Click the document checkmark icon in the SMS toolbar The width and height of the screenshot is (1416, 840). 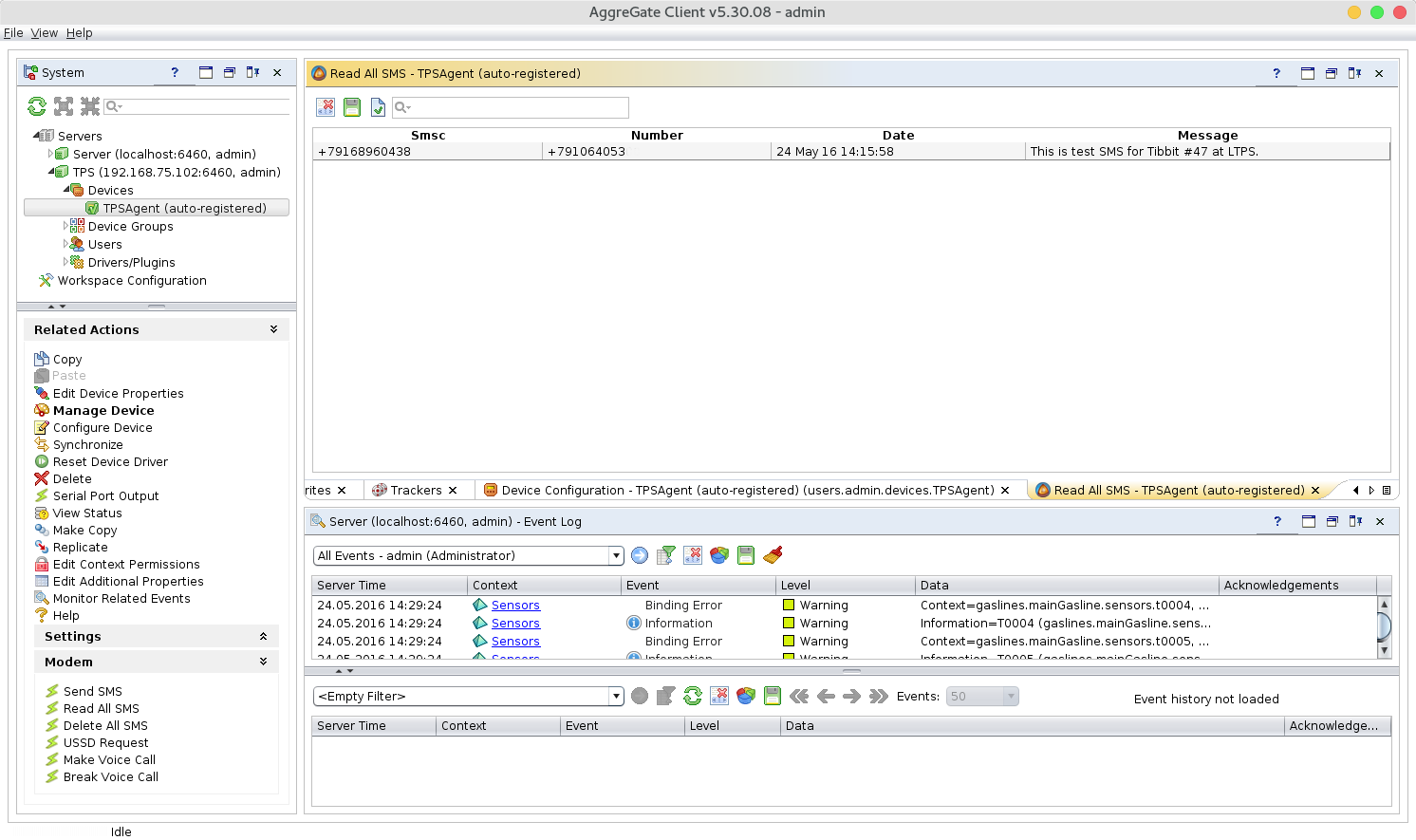tap(378, 107)
